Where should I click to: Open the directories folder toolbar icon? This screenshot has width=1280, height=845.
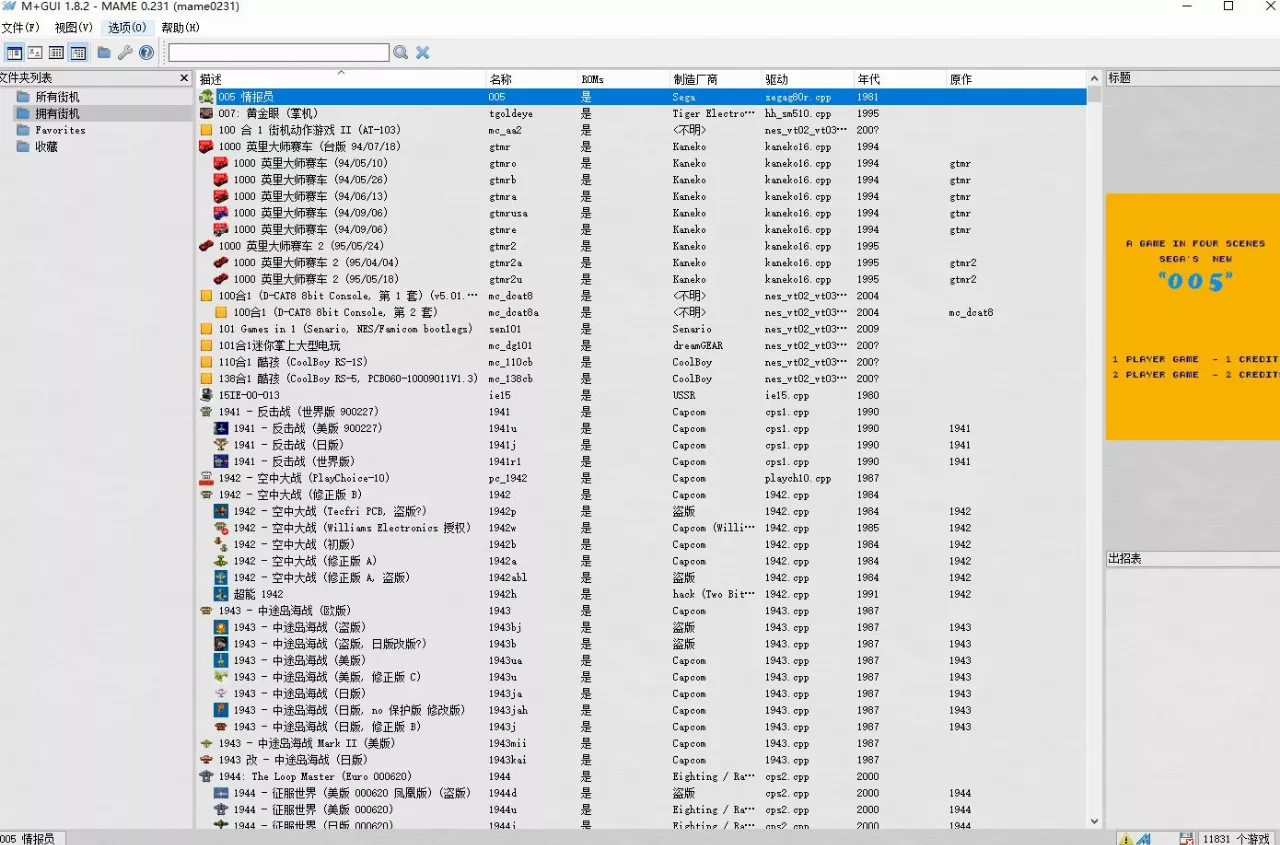104,53
